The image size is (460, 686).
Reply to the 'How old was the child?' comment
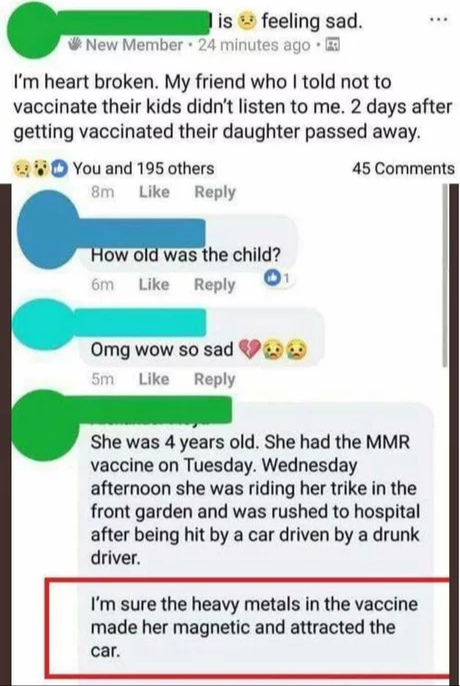click(215, 285)
